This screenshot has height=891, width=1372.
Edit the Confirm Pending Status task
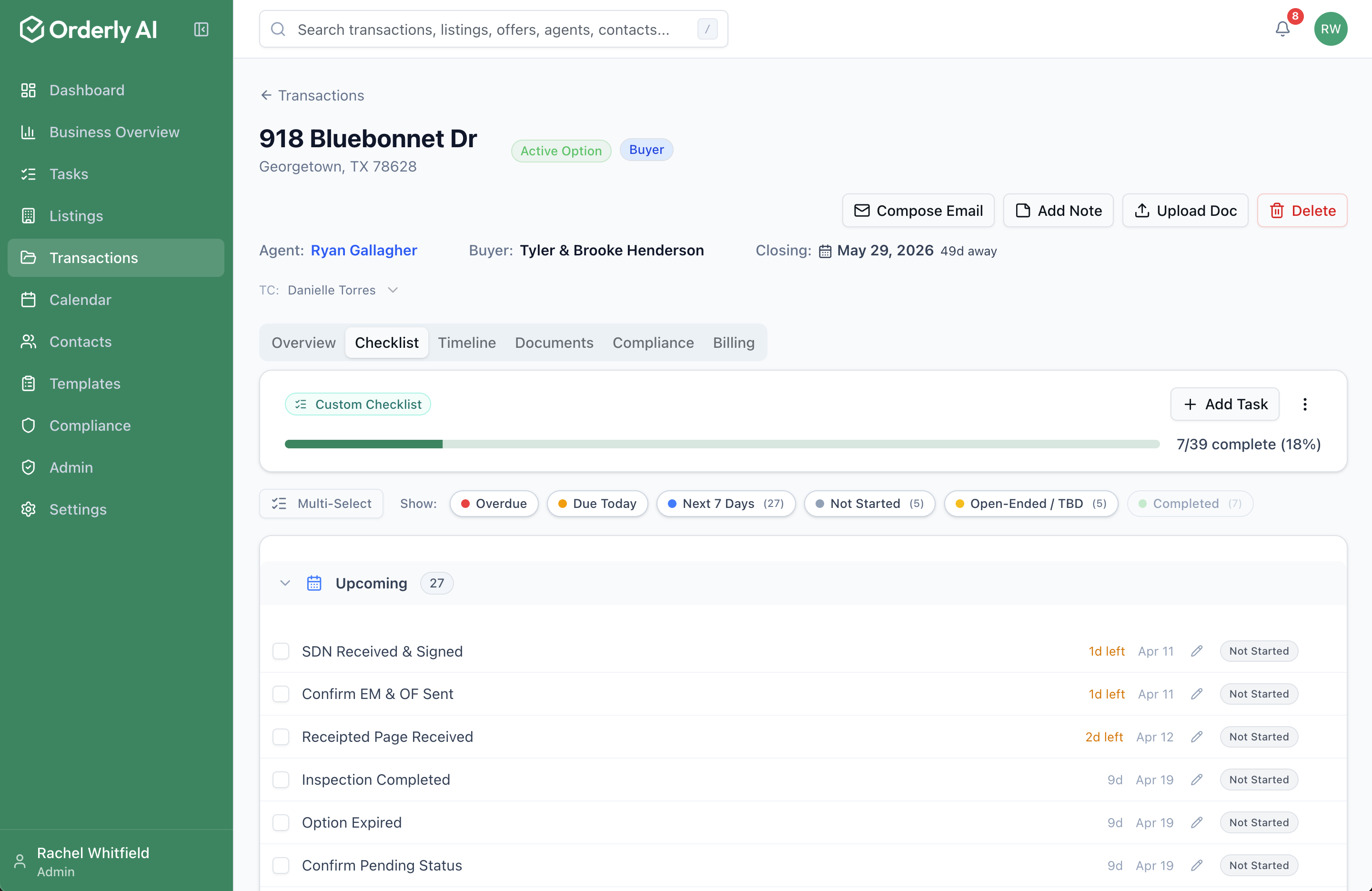1197,865
